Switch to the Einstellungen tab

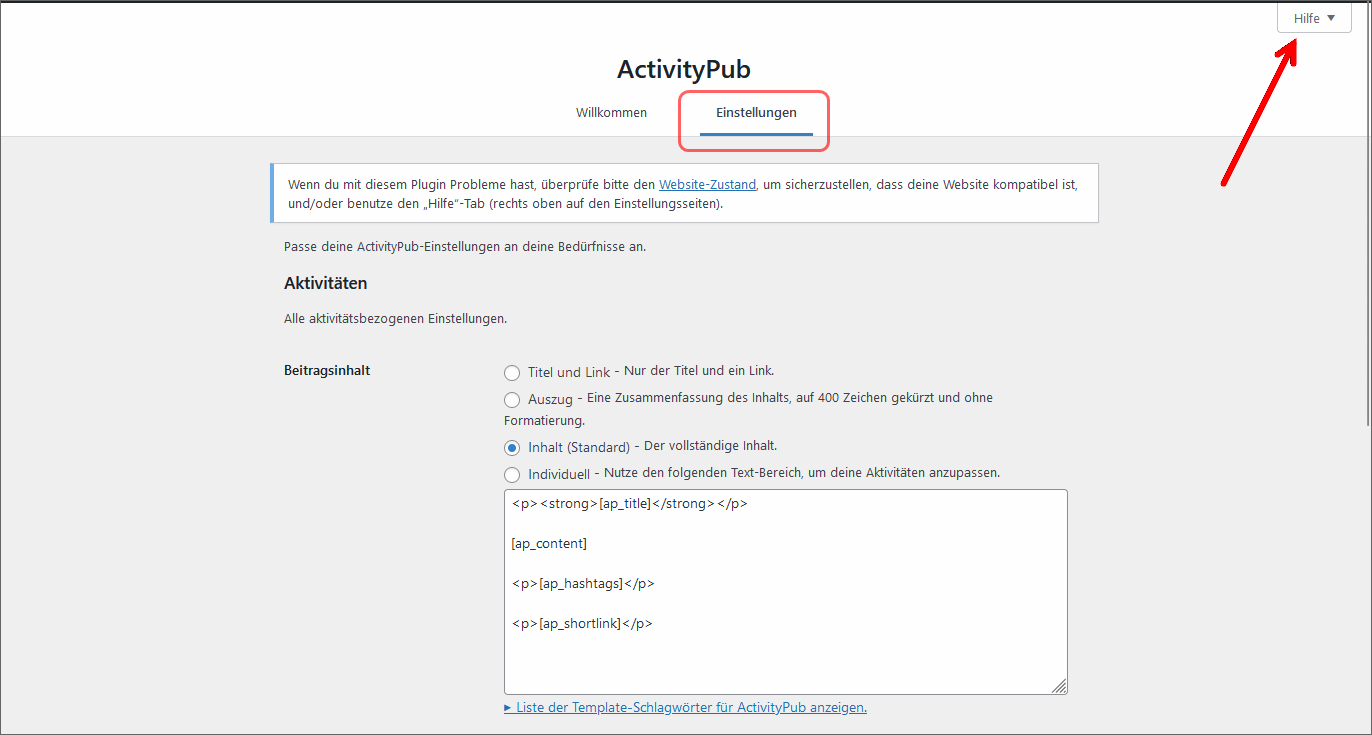click(x=756, y=112)
